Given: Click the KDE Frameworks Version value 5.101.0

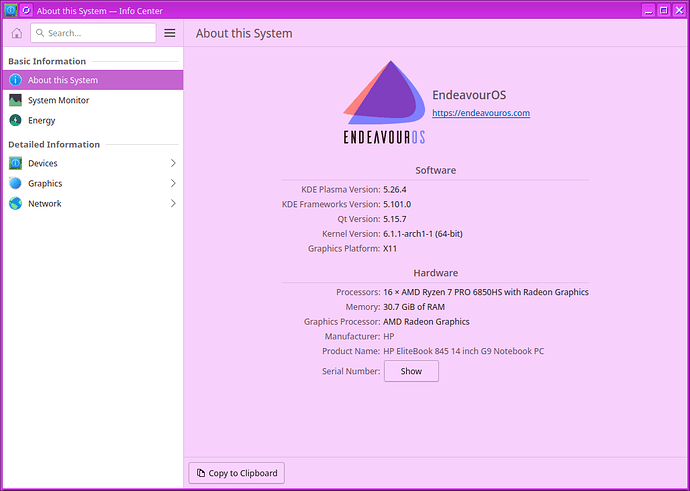Looking at the screenshot, I should [x=397, y=204].
